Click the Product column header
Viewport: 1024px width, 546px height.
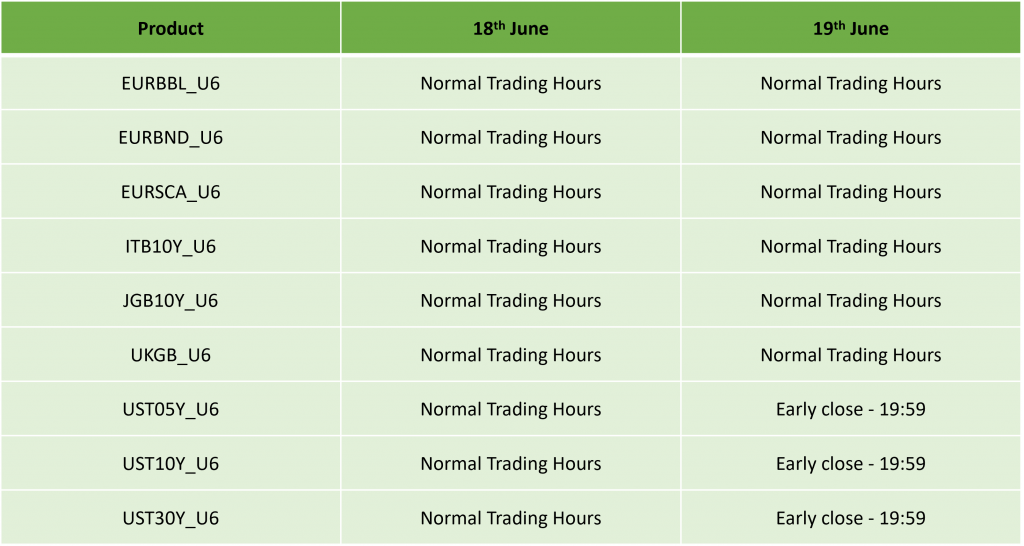tap(170, 28)
